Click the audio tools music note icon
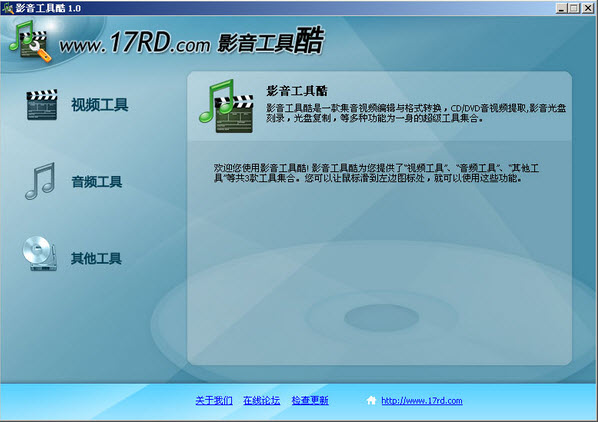Viewport: 598px width, 422px height. click(x=40, y=181)
